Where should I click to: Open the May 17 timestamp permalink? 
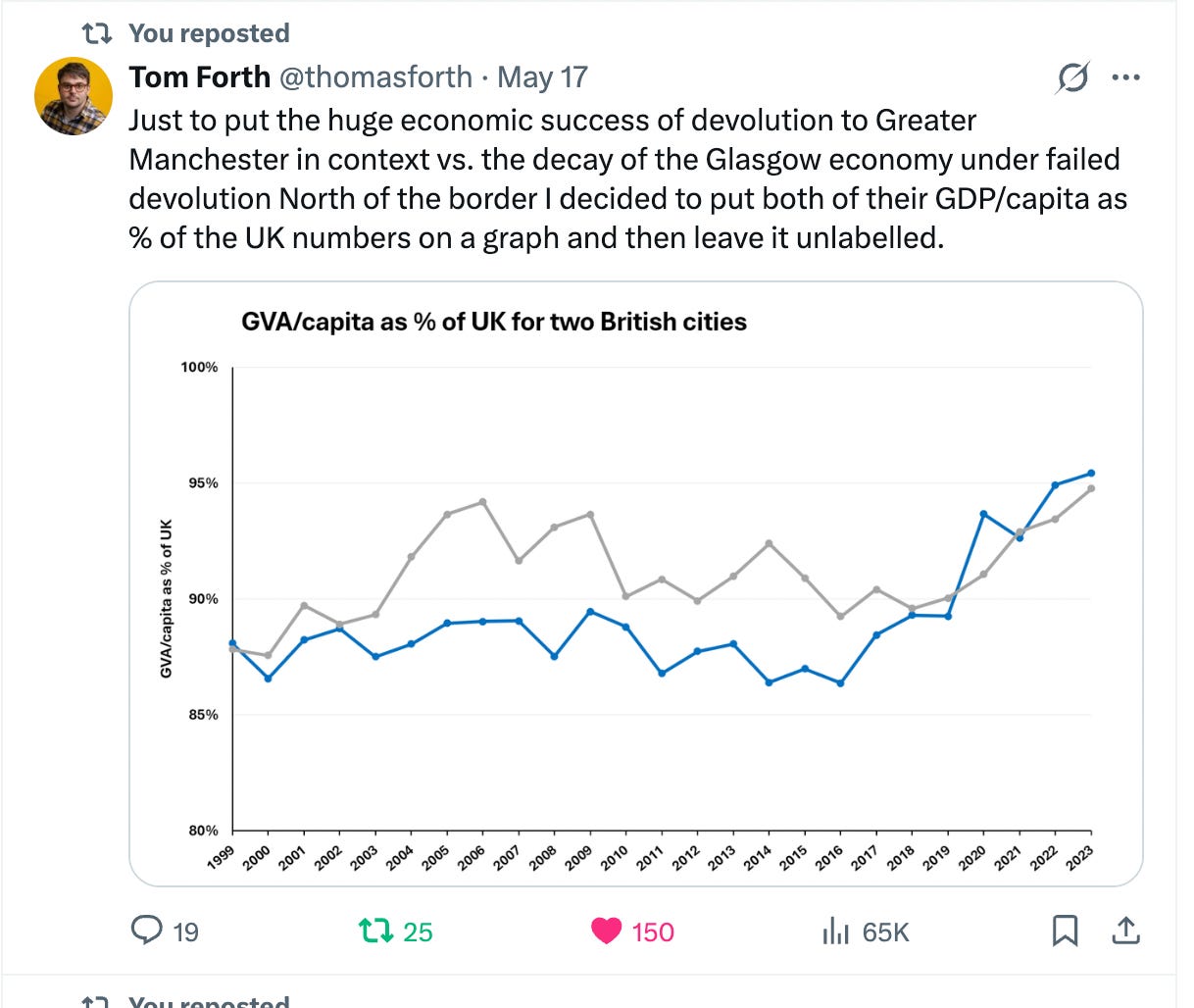pyautogui.click(x=542, y=77)
